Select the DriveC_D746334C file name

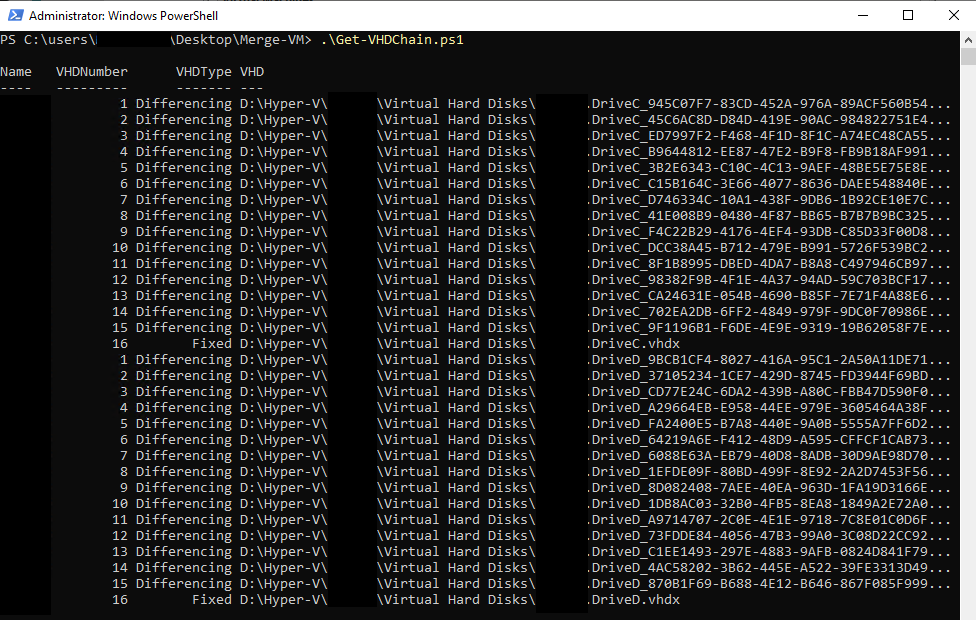(x=769, y=200)
